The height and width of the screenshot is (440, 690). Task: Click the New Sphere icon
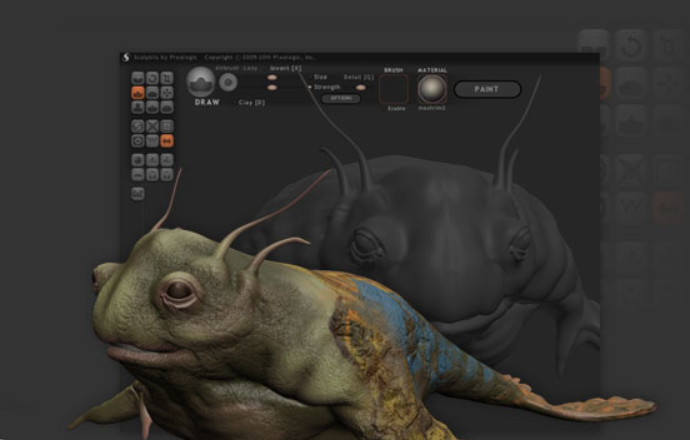click(x=138, y=160)
